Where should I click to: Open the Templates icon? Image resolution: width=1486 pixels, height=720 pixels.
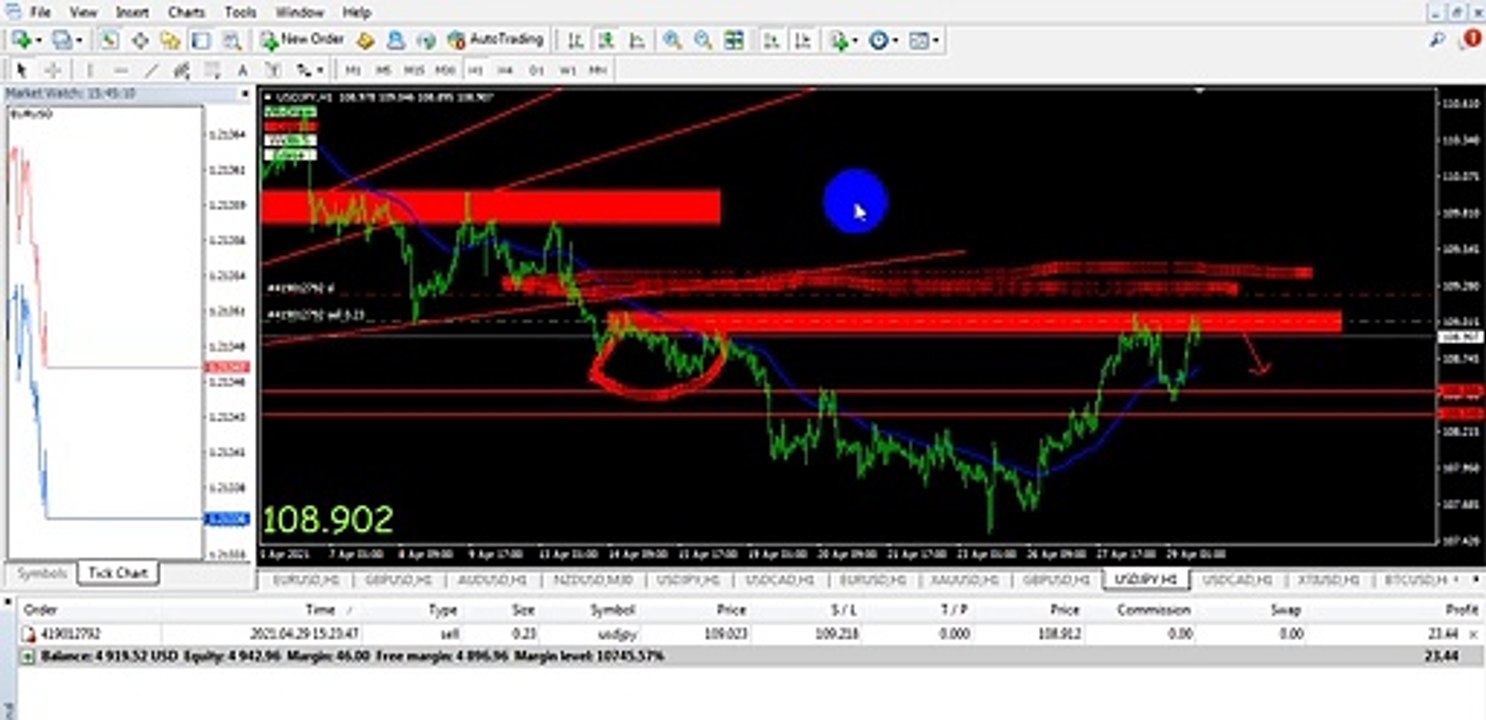(x=918, y=40)
